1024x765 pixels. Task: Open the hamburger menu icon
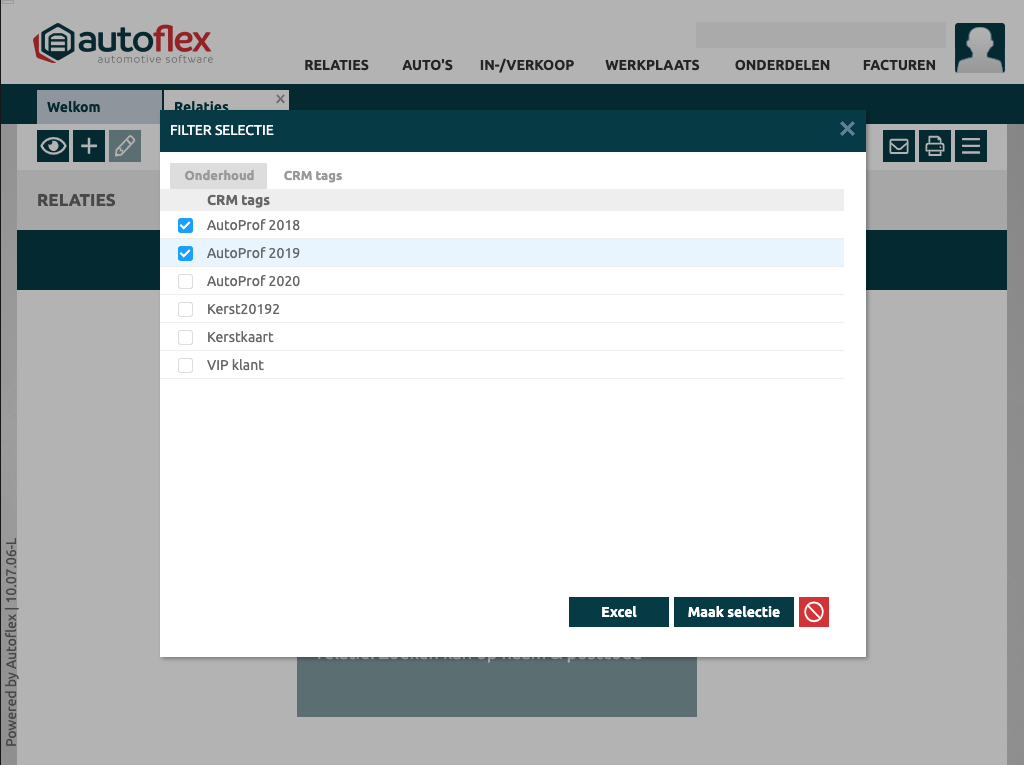coord(971,146)
